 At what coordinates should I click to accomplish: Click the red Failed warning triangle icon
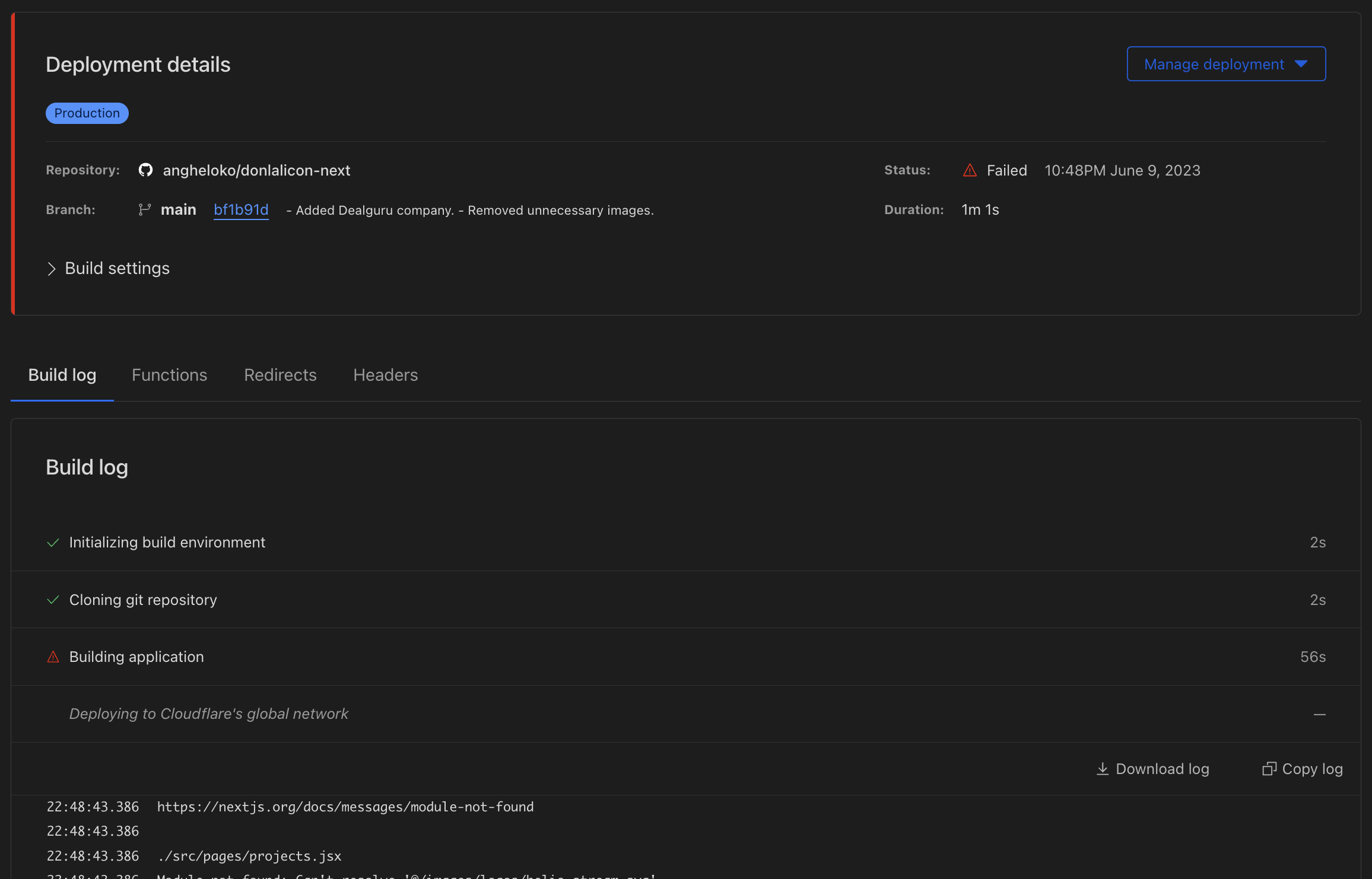point(970,171)
